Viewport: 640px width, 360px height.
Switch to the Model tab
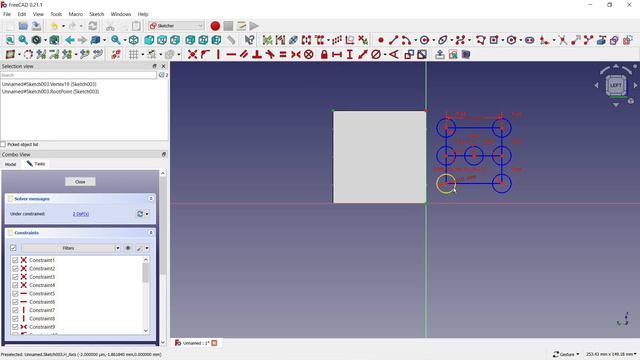pos(11,164)
